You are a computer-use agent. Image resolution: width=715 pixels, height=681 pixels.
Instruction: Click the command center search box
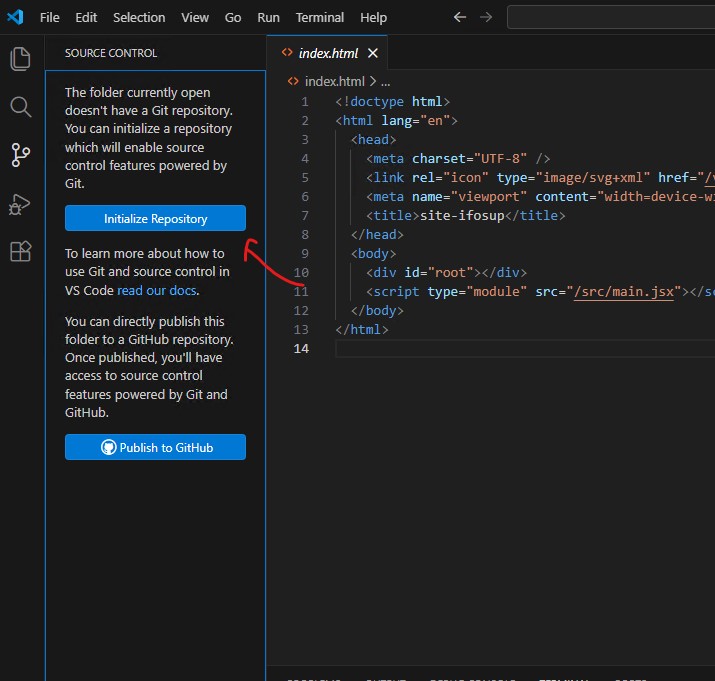coord(611,17)
